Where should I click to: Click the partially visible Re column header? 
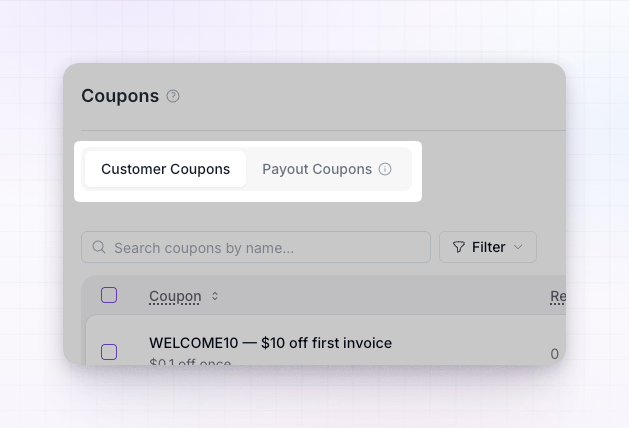(558, 296)
